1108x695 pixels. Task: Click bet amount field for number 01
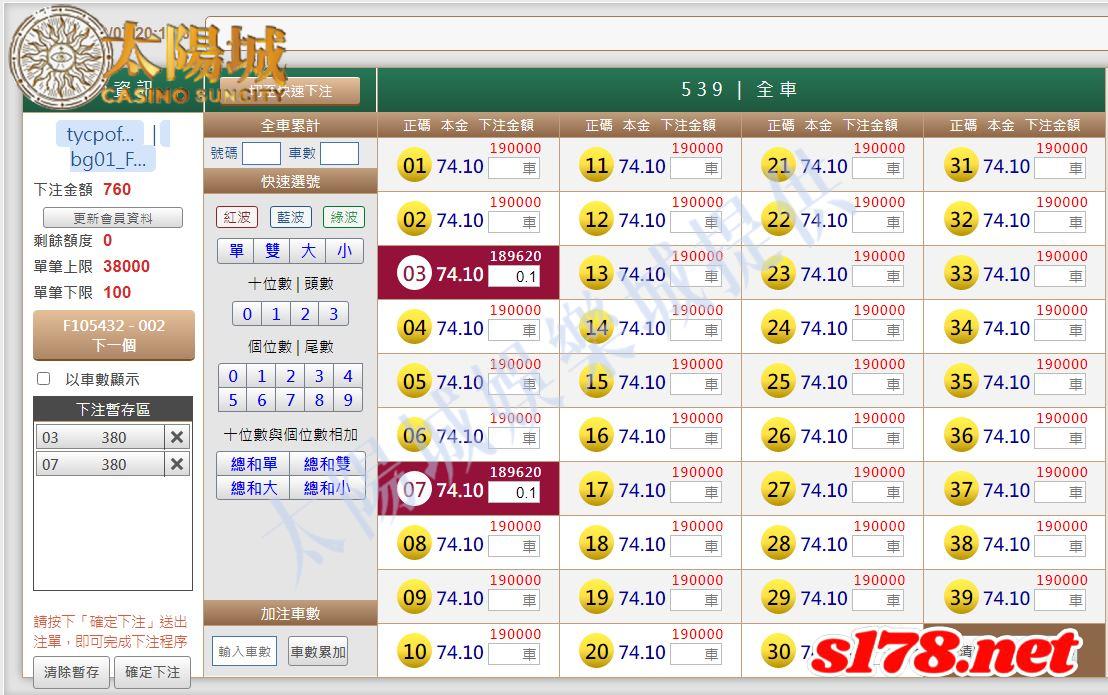pyautogui.click(x=514, y=168)
